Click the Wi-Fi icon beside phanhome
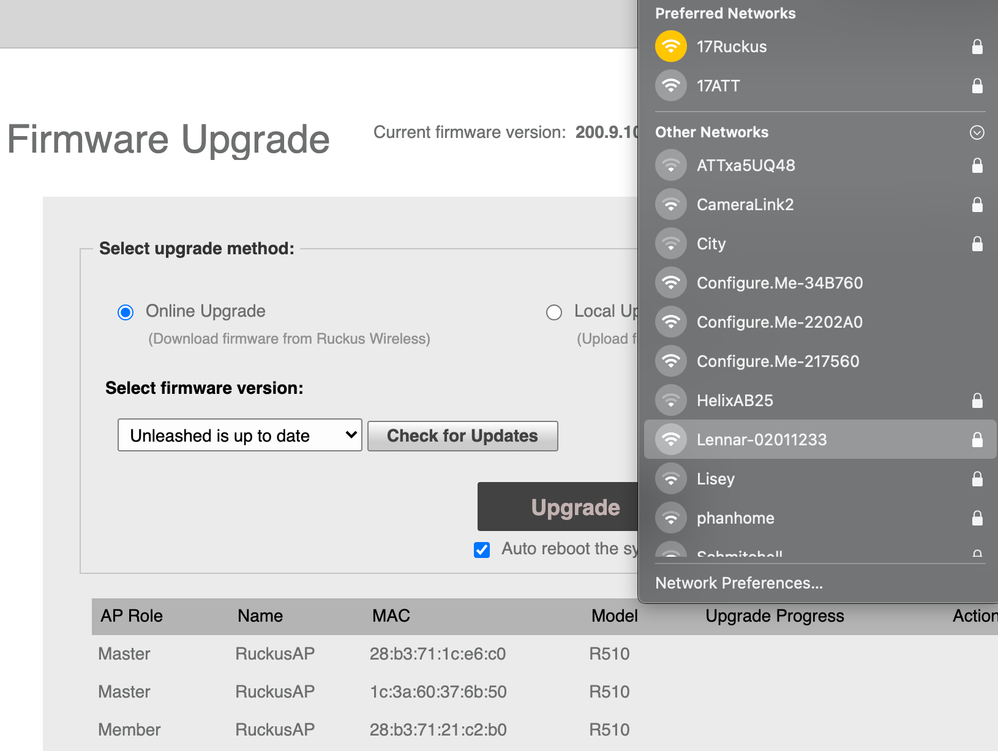Screen dimensions: 998x751 pos(671,518)
